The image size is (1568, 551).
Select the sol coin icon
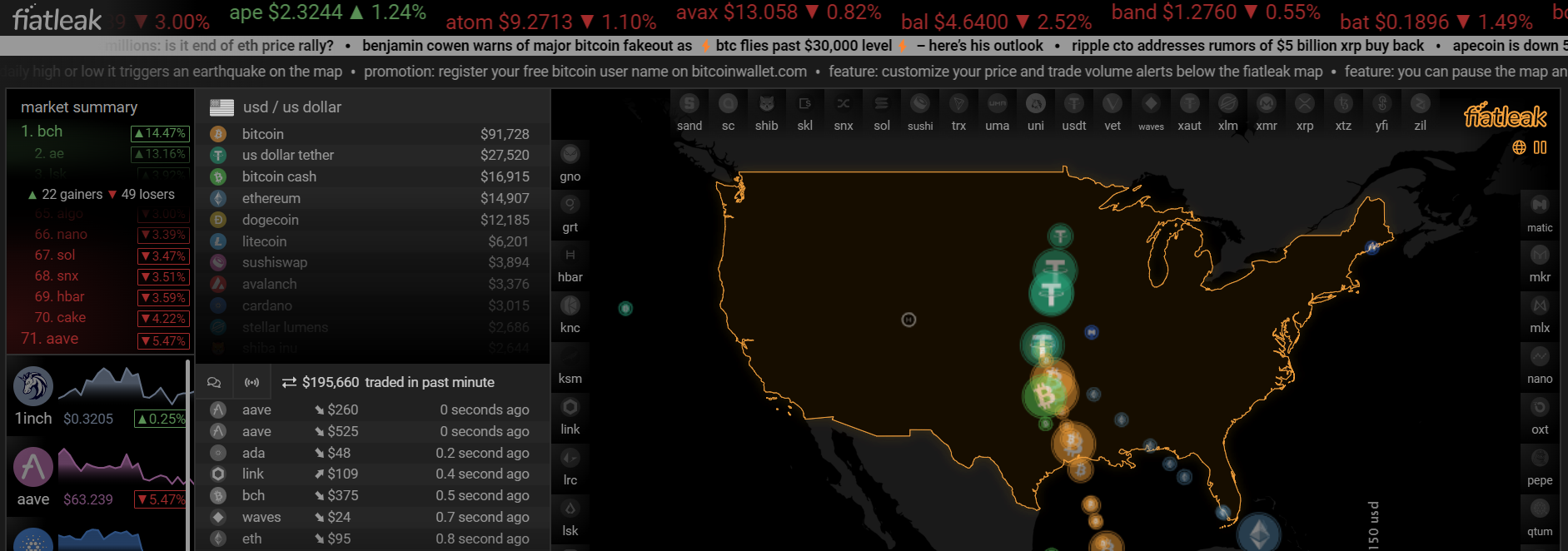coord(882,104)
